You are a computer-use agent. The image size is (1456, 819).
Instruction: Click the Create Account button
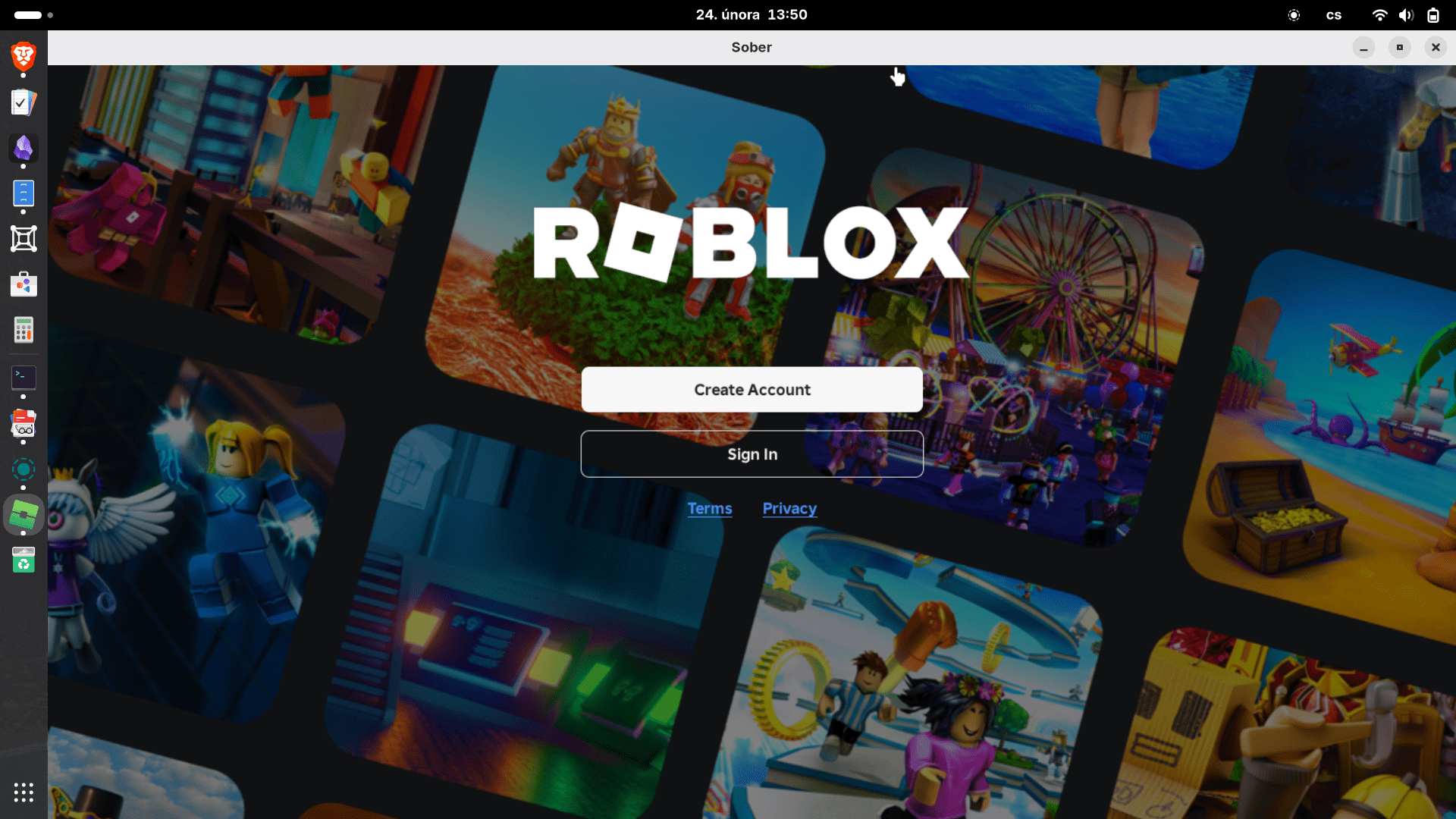(x=752, y=390)
